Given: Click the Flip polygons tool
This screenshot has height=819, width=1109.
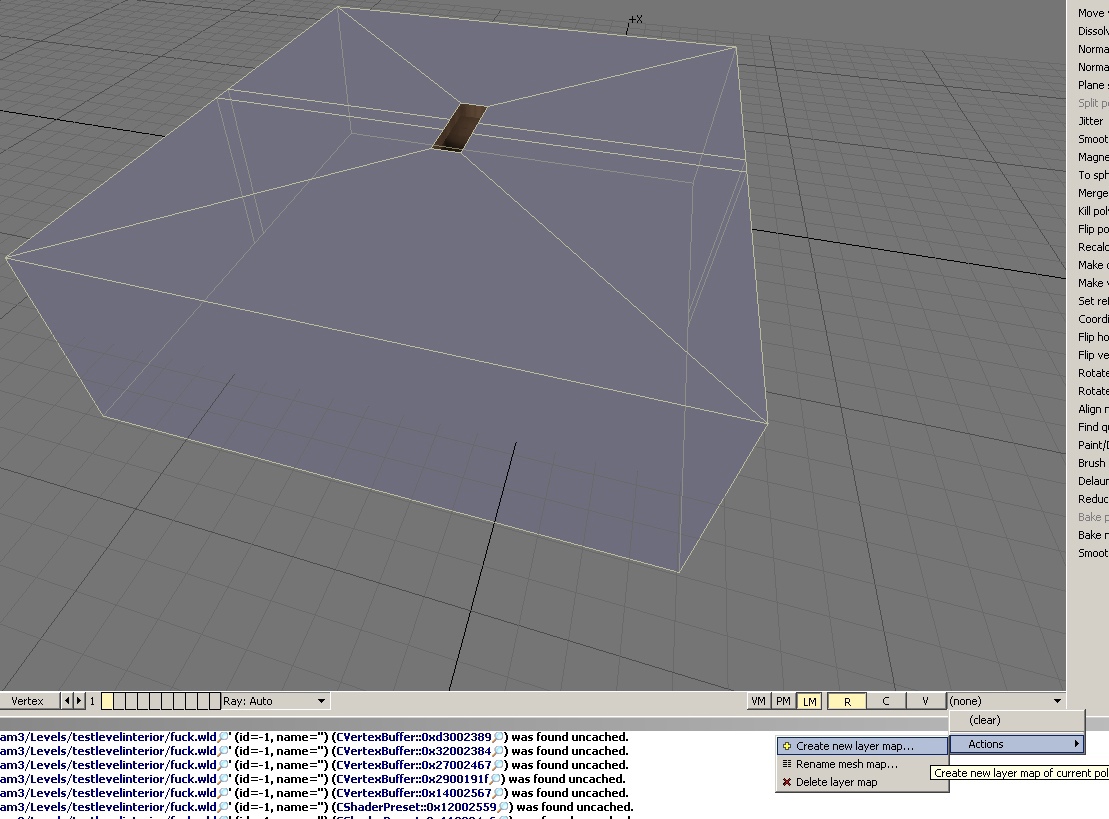Looking at the screenshot, I should click(x=1093, y=229).
